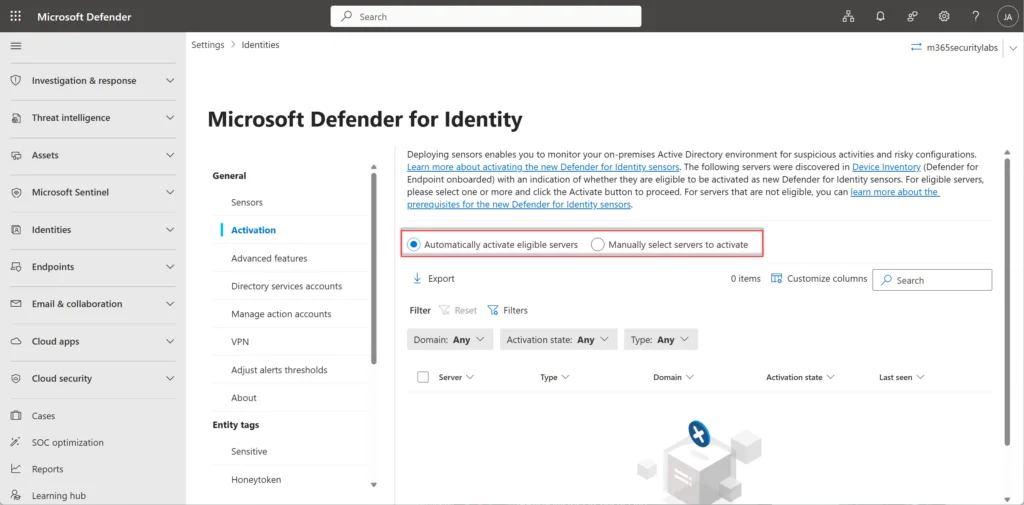Open the community feedback icon in header
This screenshot has width=1024, height=505.
(912, 16)
